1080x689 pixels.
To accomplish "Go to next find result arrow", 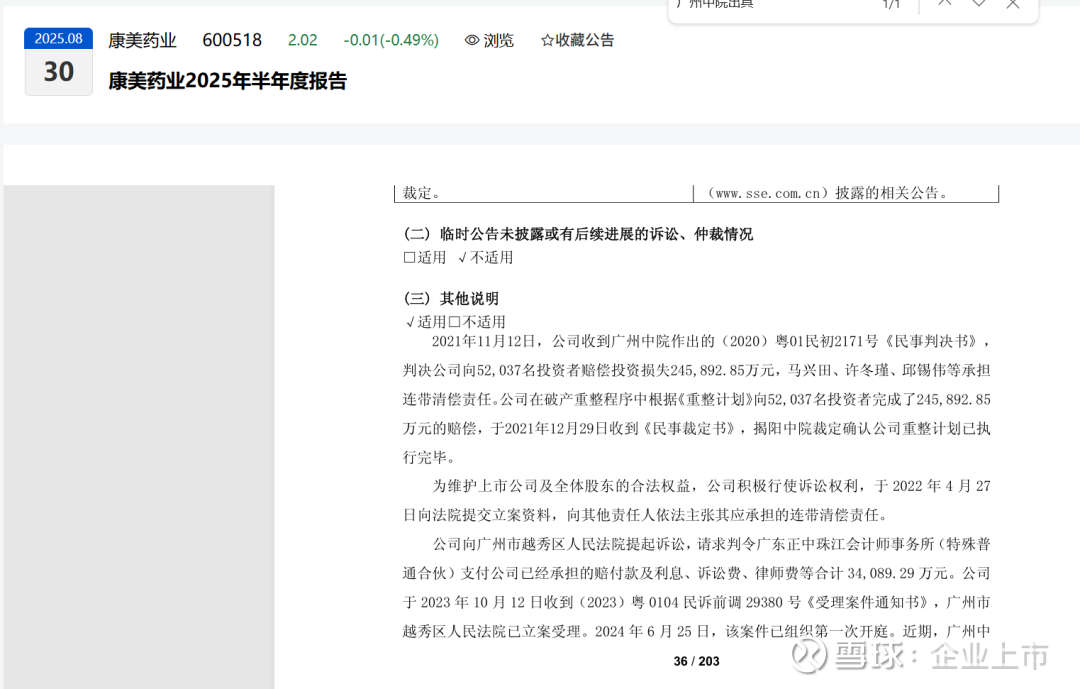I will coord(979,3).
